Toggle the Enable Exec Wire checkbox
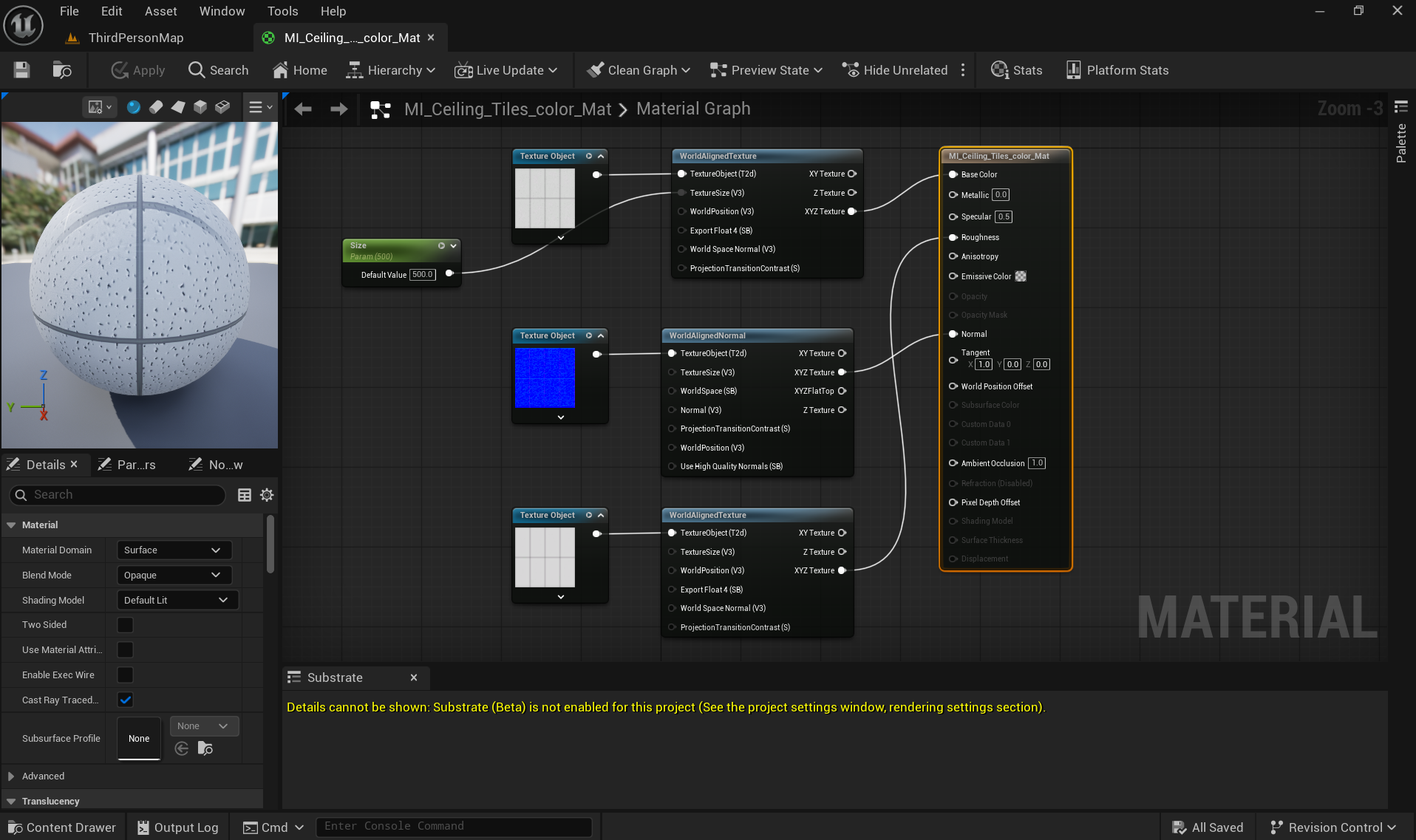The image size is (1416, 840). [x=126, y=675]
